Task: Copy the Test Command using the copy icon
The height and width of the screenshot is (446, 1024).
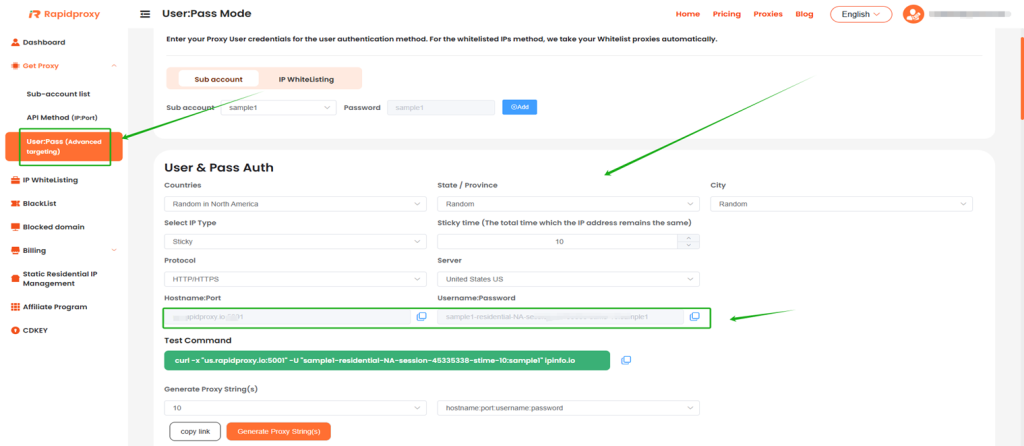Action: tap(626, 360)
